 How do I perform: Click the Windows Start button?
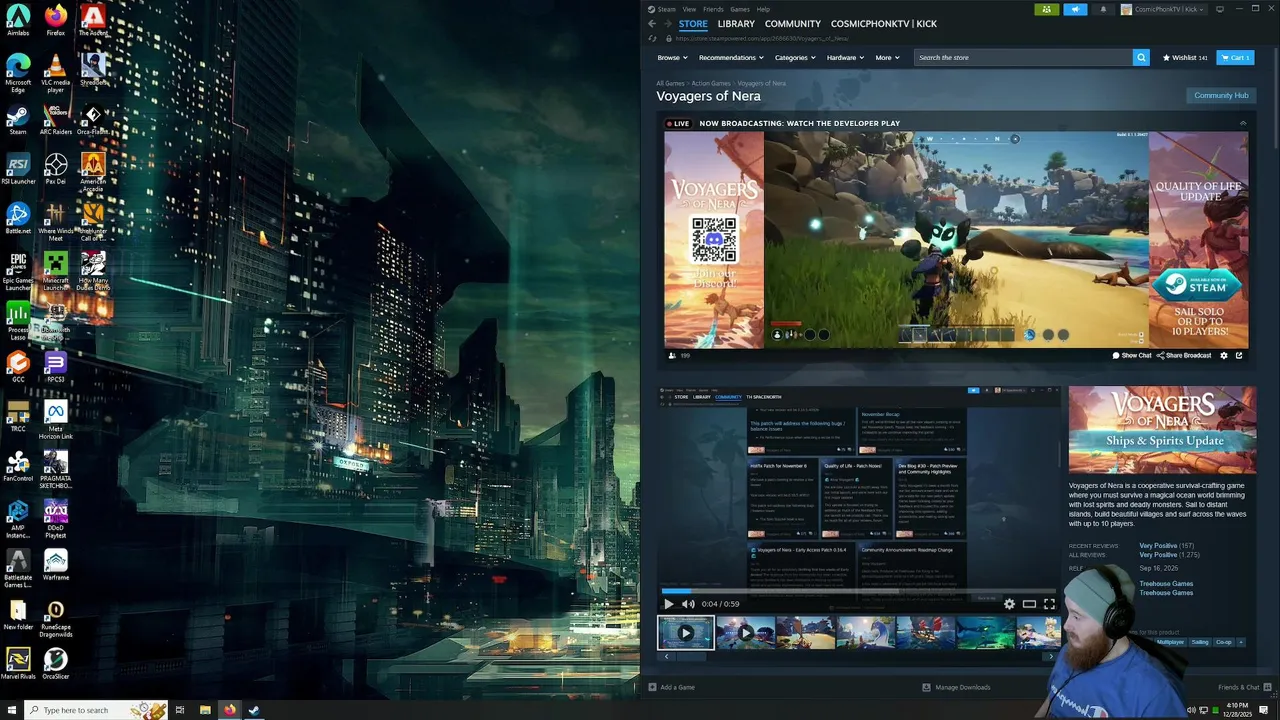point(10,710)
